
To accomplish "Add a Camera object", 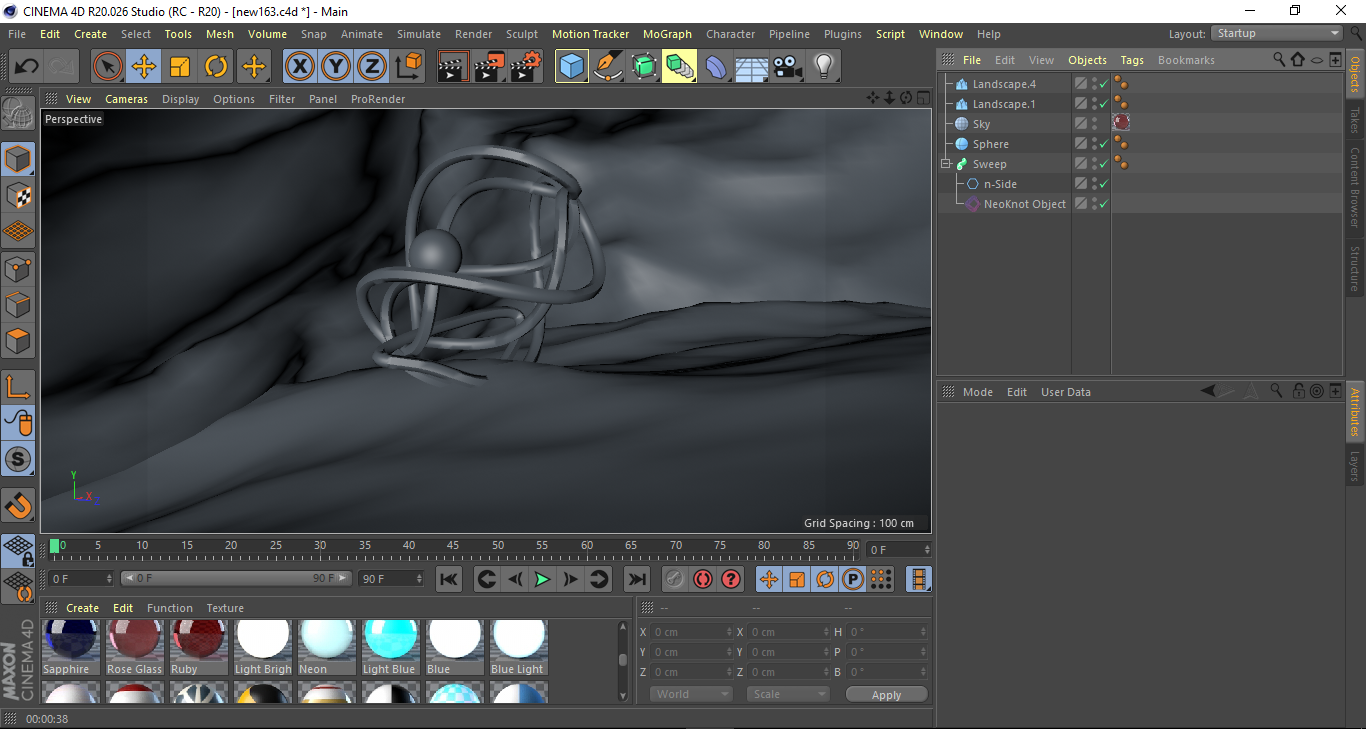I will [x=787, y=67].
